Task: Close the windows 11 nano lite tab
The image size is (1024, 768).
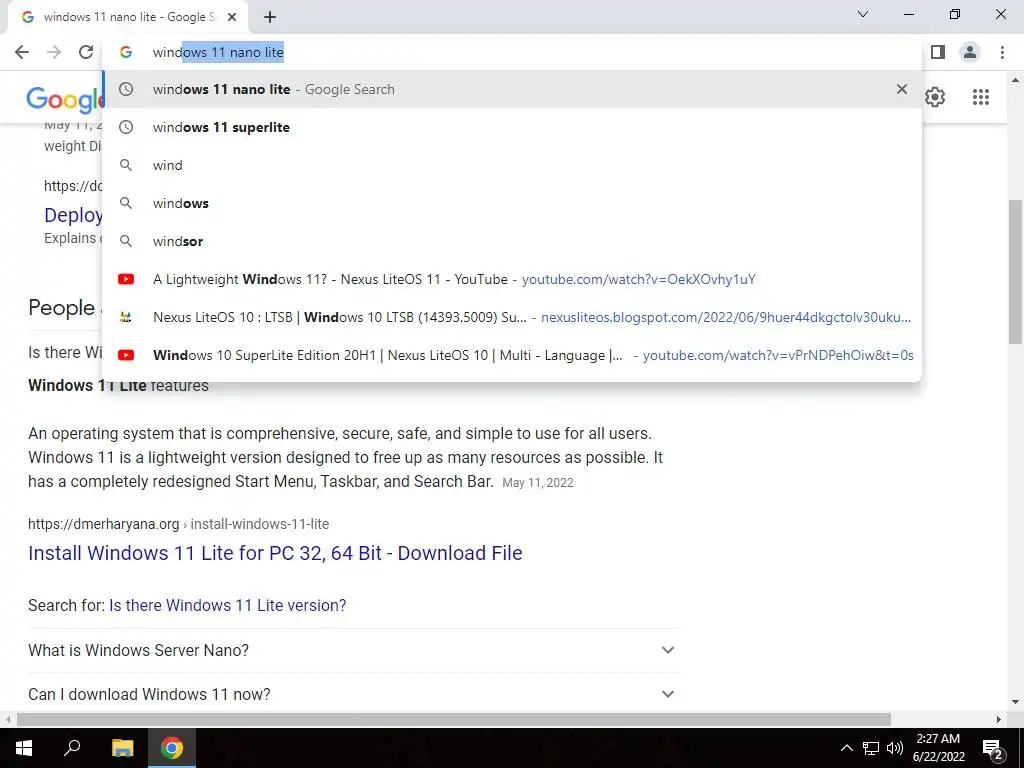Action: (232, 18)
